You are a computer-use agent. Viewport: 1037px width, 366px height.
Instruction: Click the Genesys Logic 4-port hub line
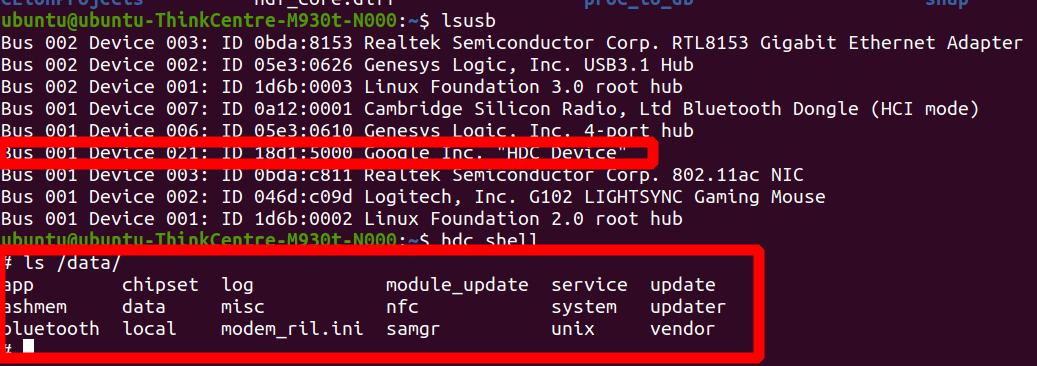[x=347, y=131]
